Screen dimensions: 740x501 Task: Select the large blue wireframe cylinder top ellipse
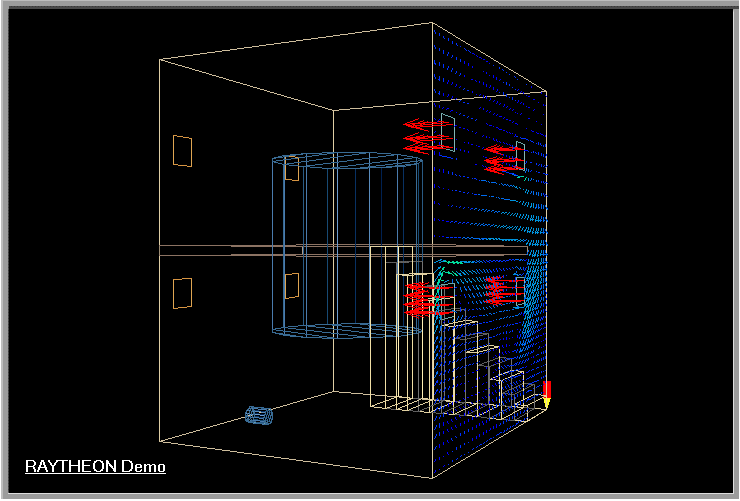347,161
